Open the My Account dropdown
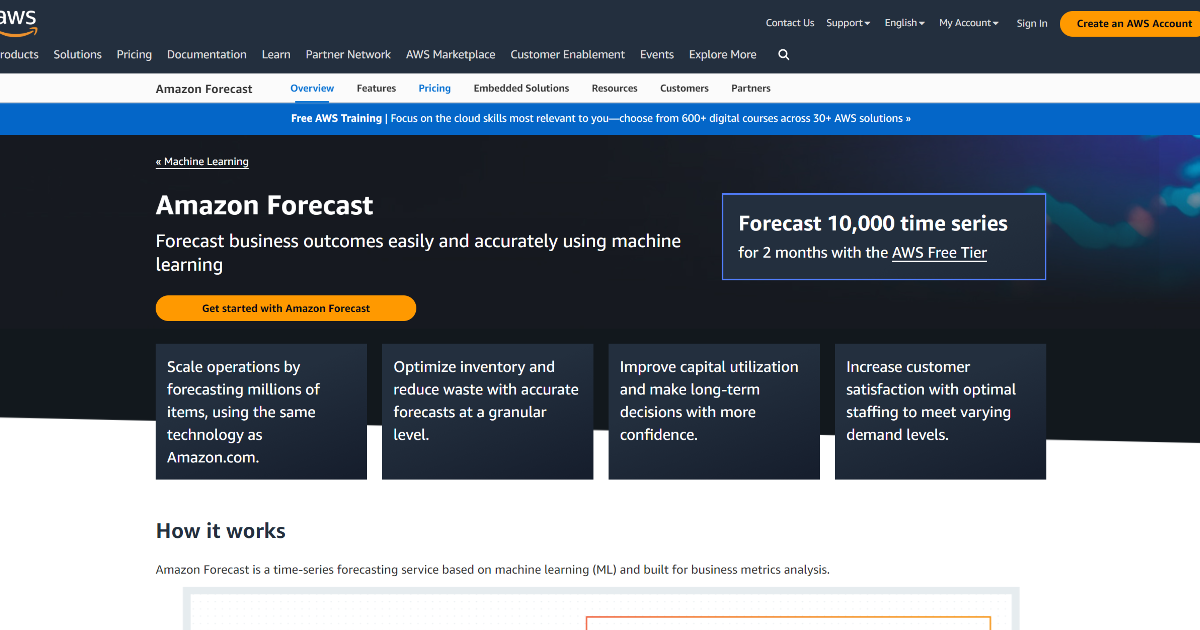The image size is (1200, 630). click(x=966, y=22)
